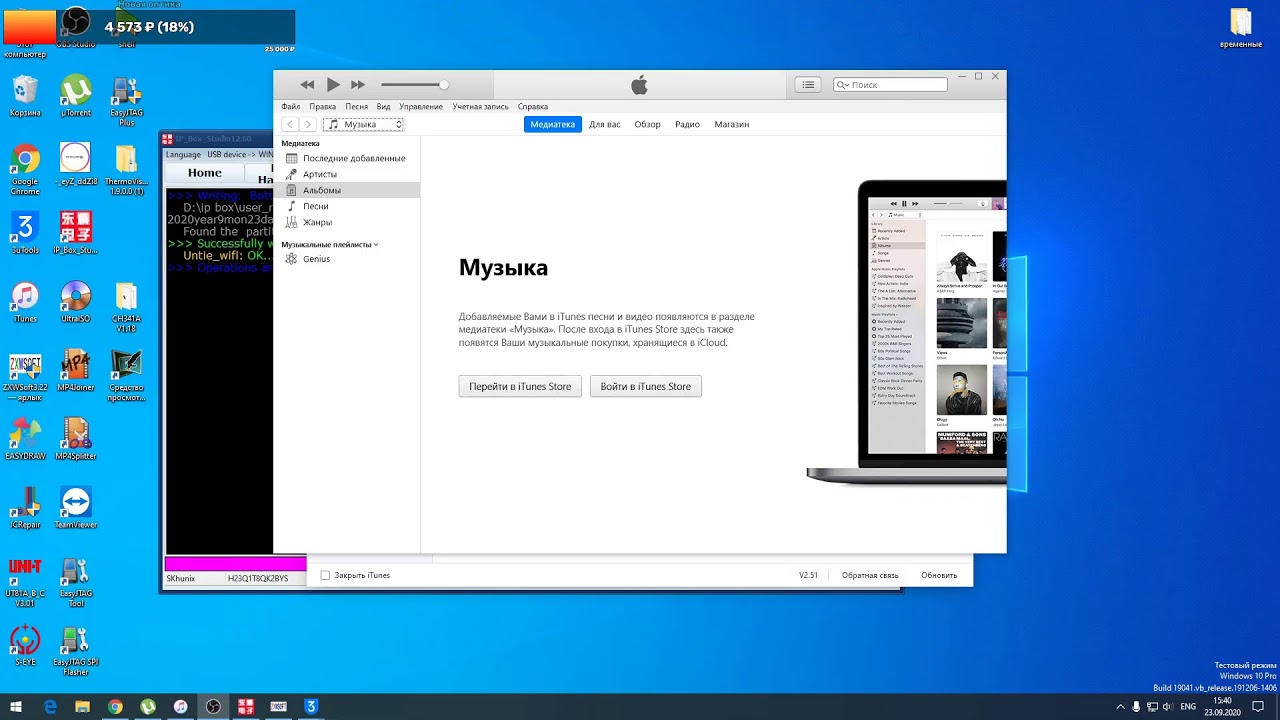1280x720 pixels.
Task: Open the "Управление" menu in iTunes
Action: [421, 106]
